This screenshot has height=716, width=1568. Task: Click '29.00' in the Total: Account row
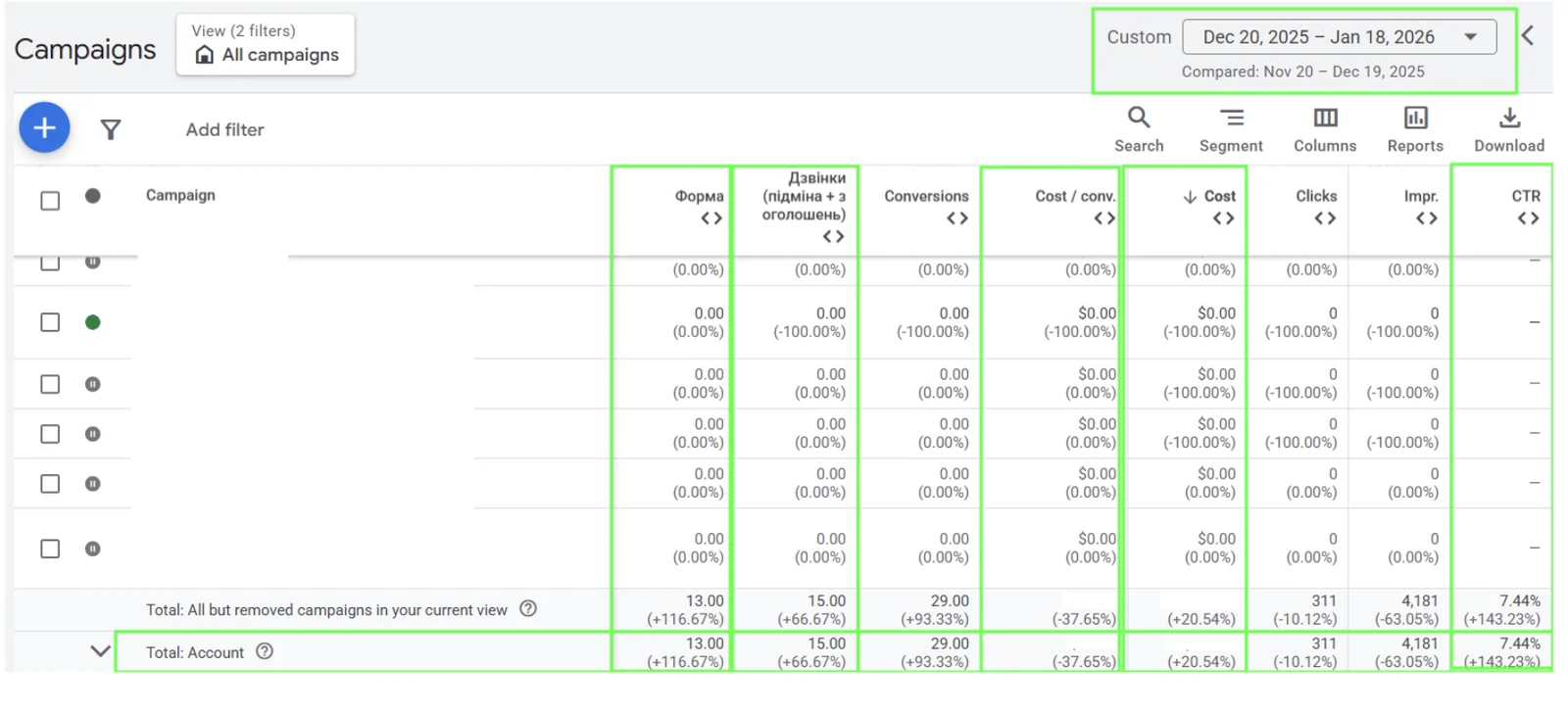[x=950, y=644]
